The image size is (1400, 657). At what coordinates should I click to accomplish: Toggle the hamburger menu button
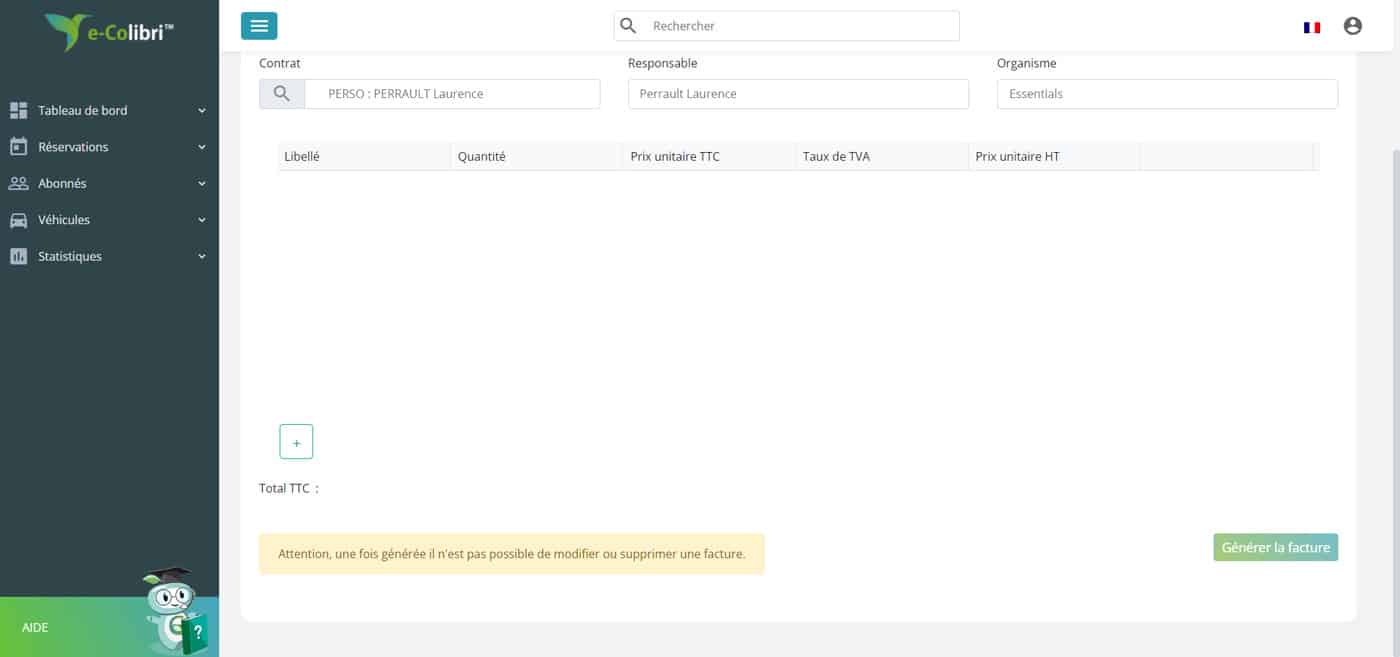tap(259, 26)
